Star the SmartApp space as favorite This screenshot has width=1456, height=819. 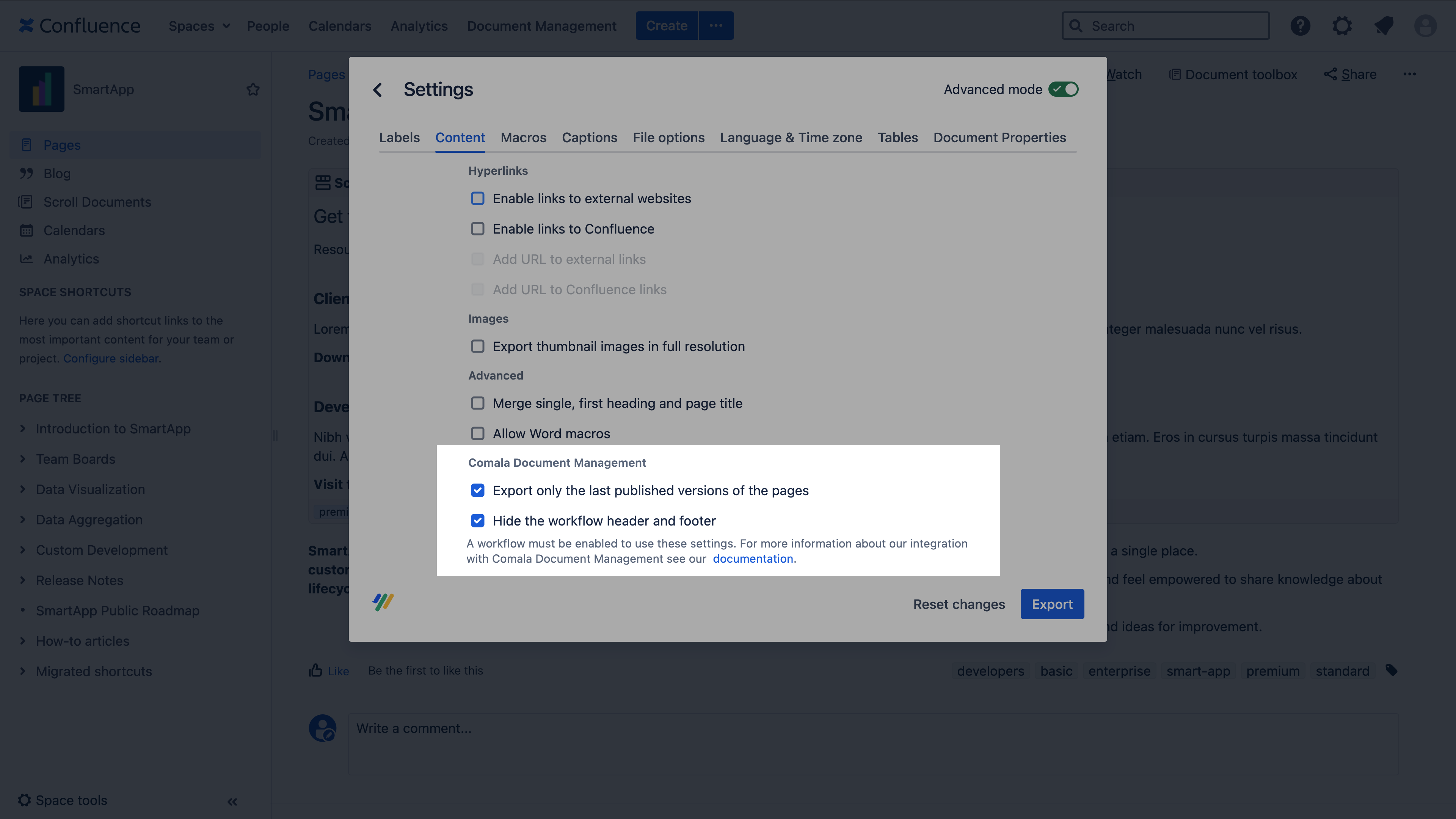(x=253, y=89)
